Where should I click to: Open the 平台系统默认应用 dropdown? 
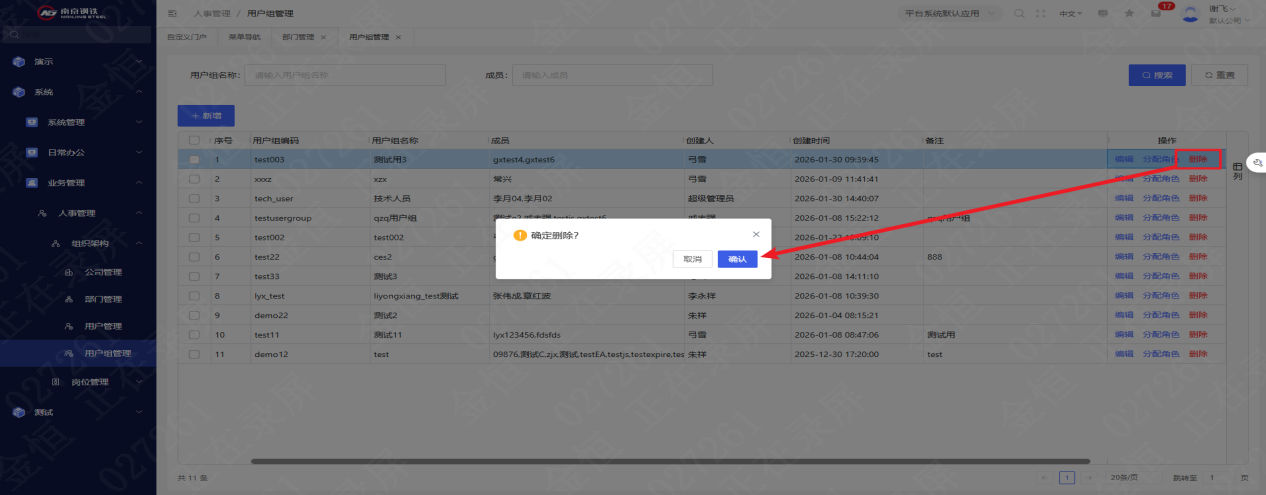point(952,14)
